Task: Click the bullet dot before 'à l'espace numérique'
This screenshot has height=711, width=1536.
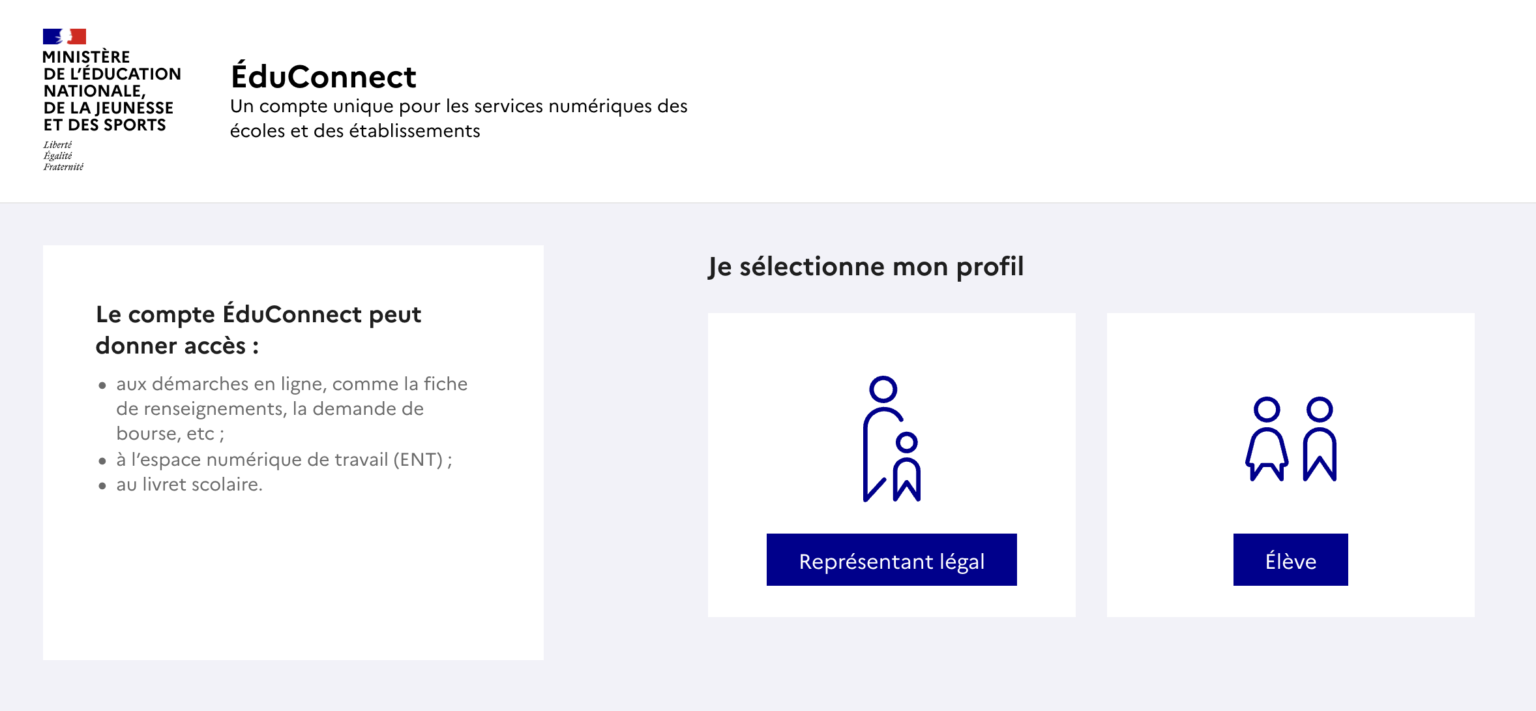Action: pyautogui.click(x=103, y=461)
